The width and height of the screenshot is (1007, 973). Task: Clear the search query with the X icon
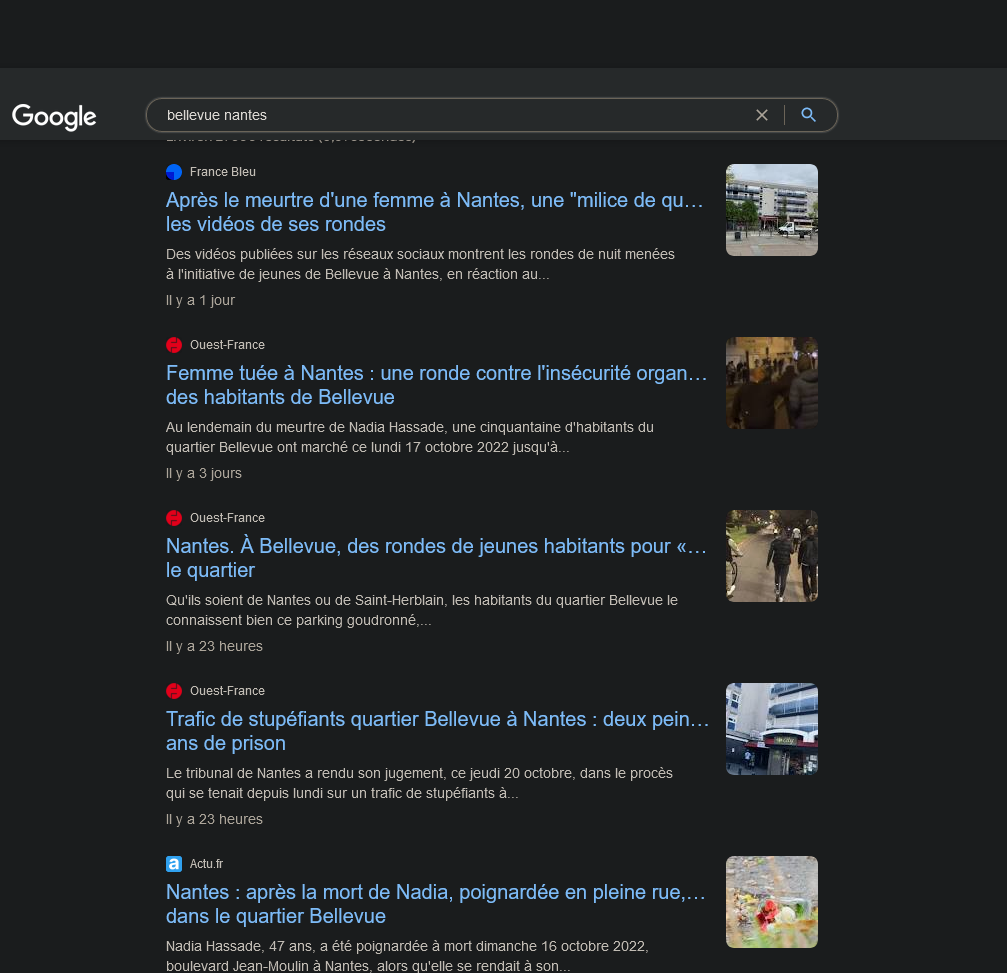(762, 115)
